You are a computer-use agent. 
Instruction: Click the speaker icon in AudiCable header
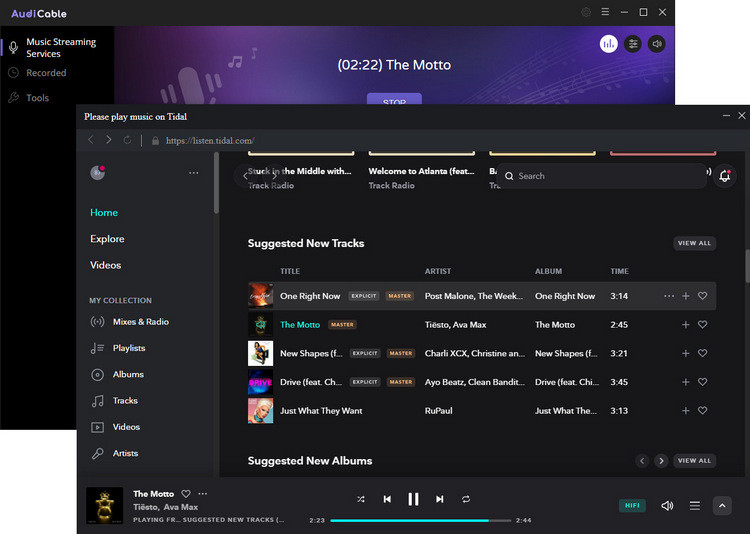(656, 44)
